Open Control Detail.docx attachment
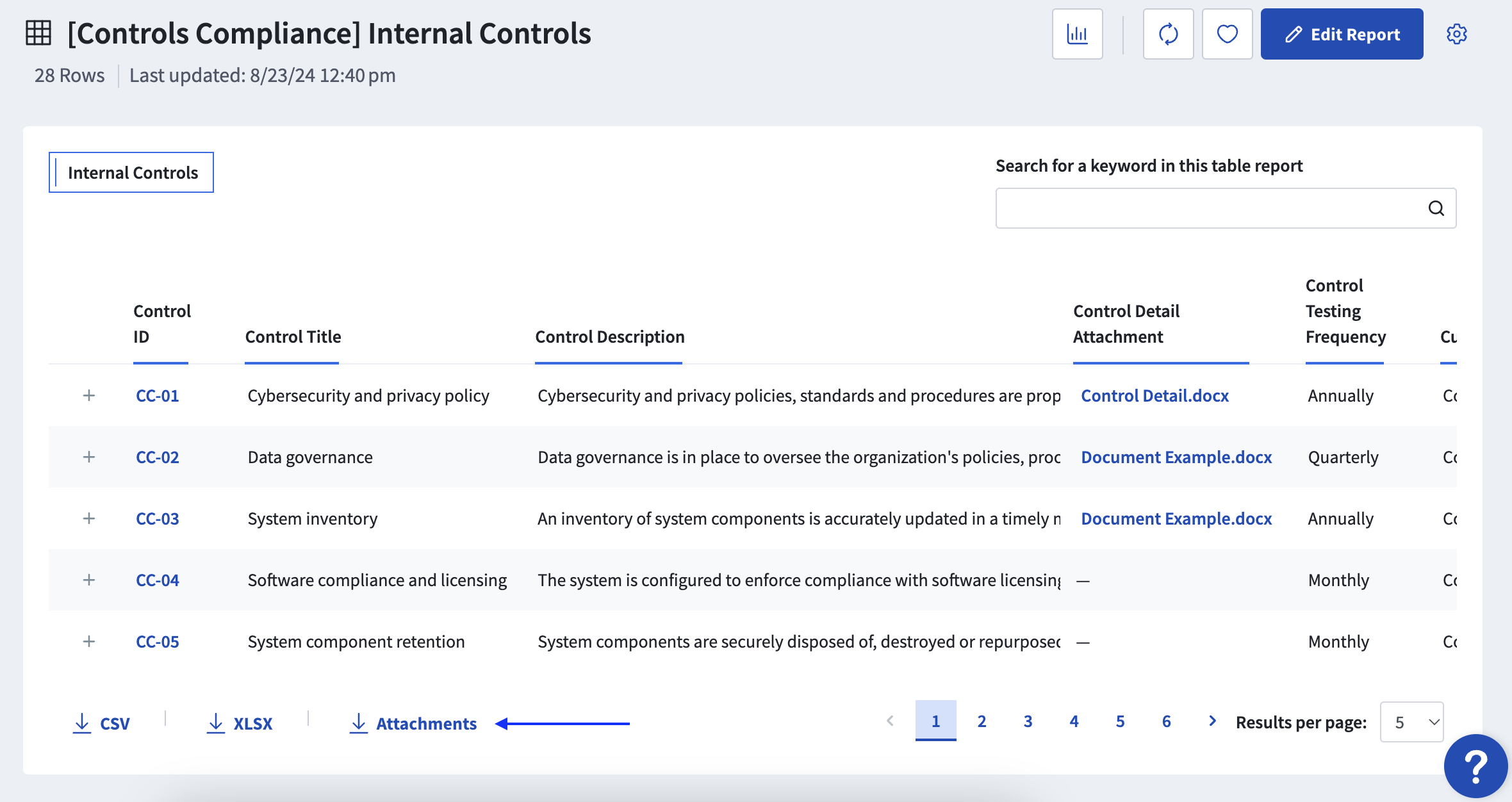Screen dimensions: 1512x802 (x=1155, y=396)
